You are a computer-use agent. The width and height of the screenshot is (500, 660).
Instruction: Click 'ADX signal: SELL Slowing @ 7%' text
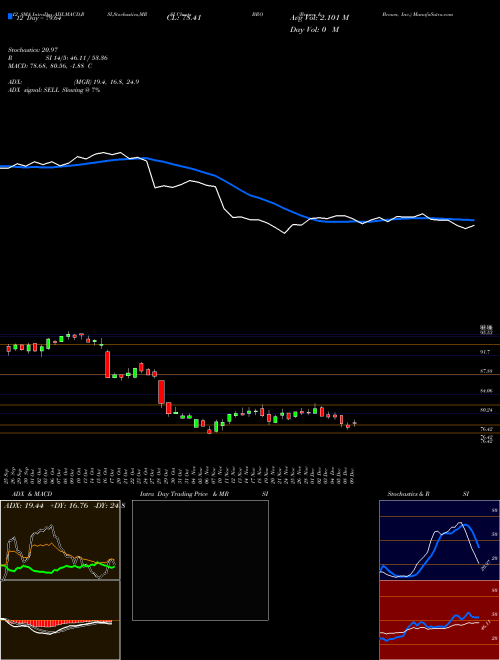pos(54,90)
